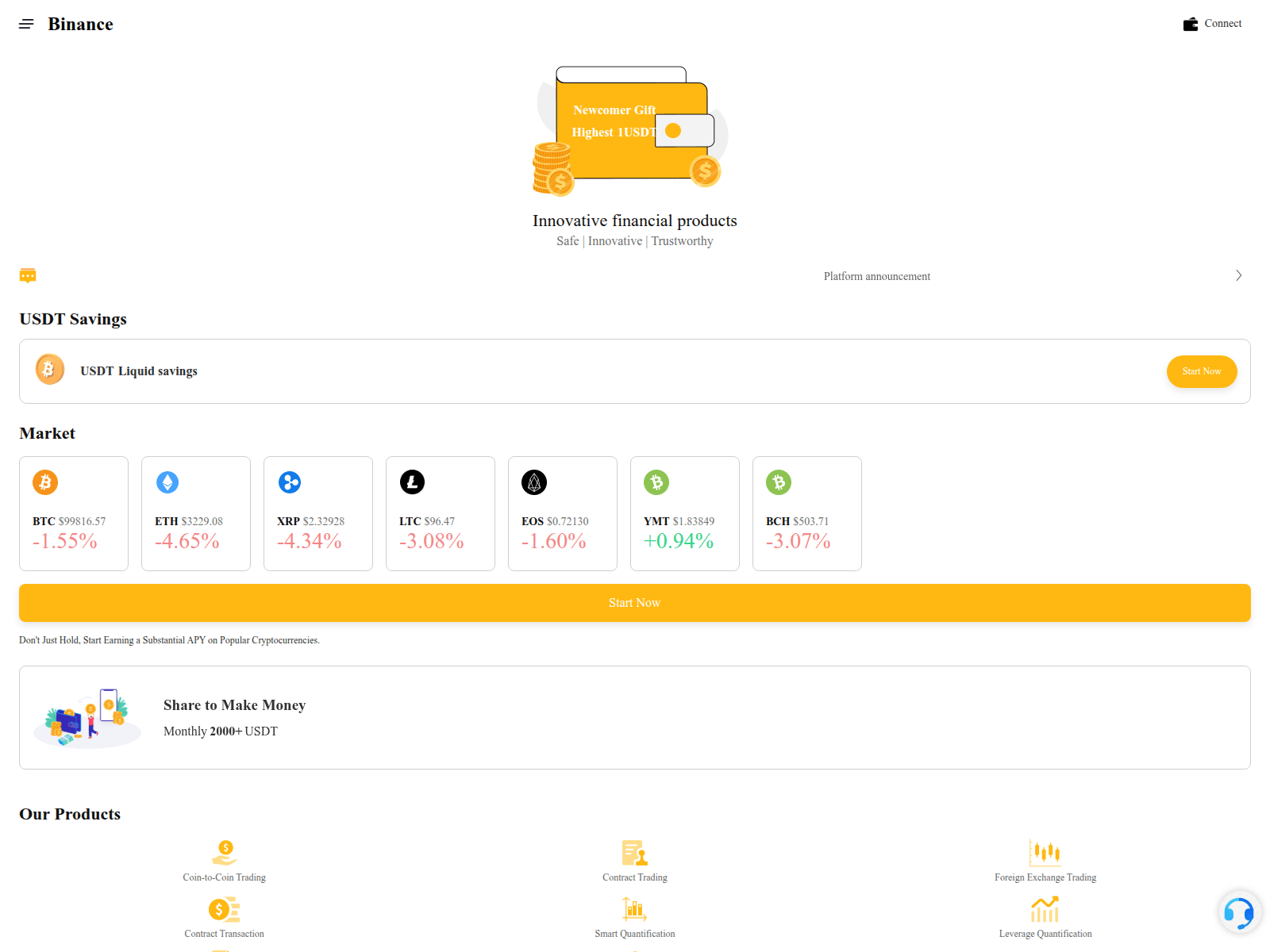The image size is (1270, 952).
Task: Select the ETH market card
Action: [196, 513]
